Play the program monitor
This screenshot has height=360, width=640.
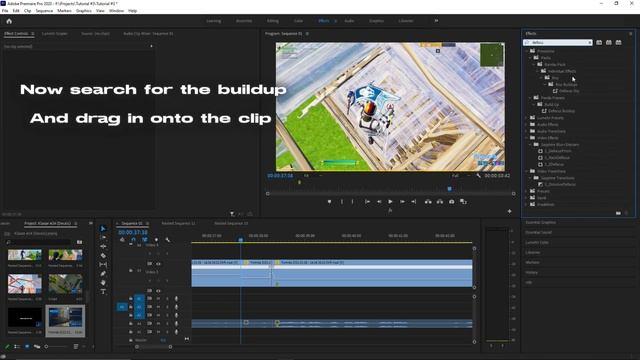coord(390,202)
